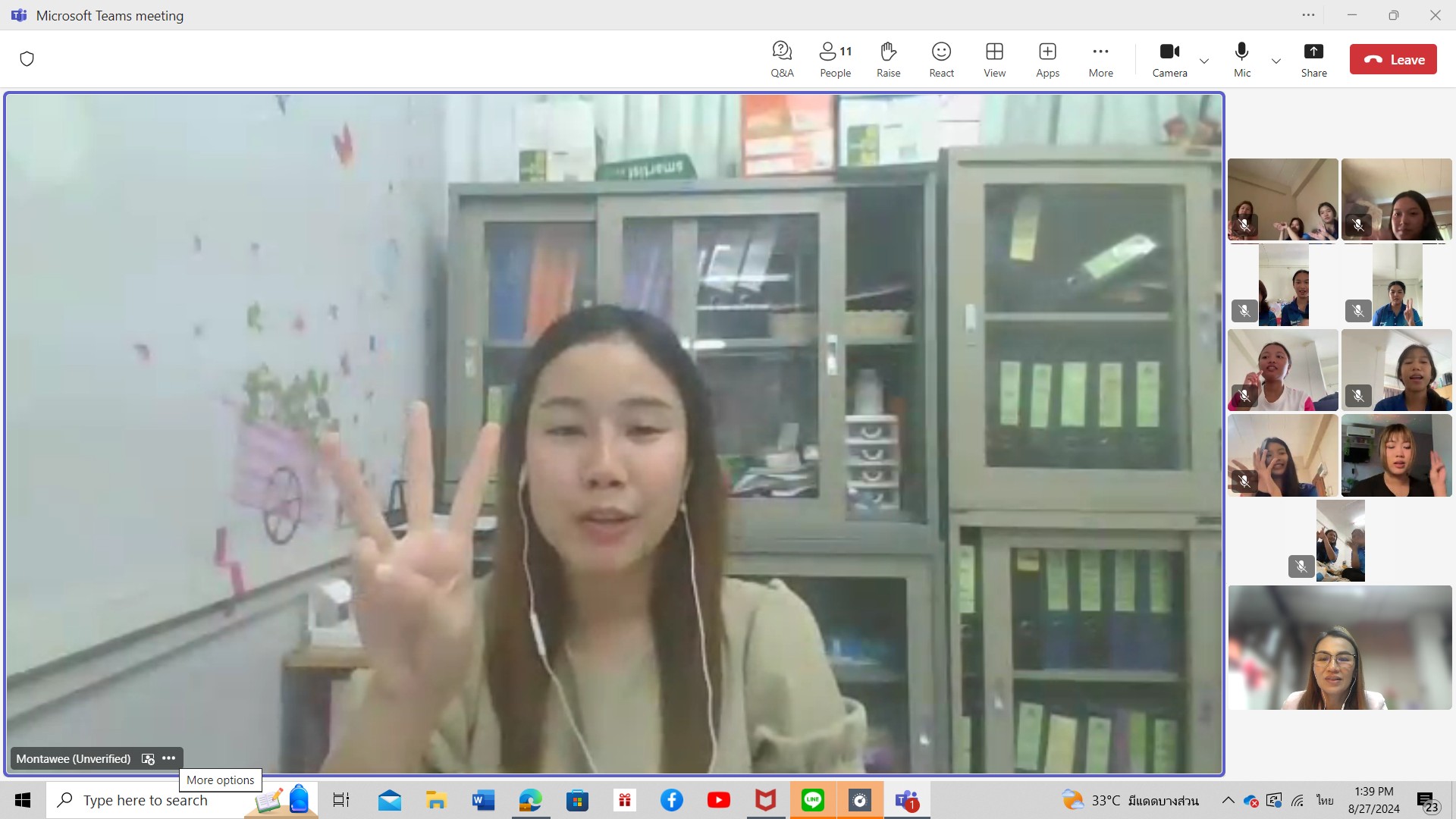The width and height of the screenshot is (1456, 819).
Task: Open the React emoji menu
Action: (941, 59)
